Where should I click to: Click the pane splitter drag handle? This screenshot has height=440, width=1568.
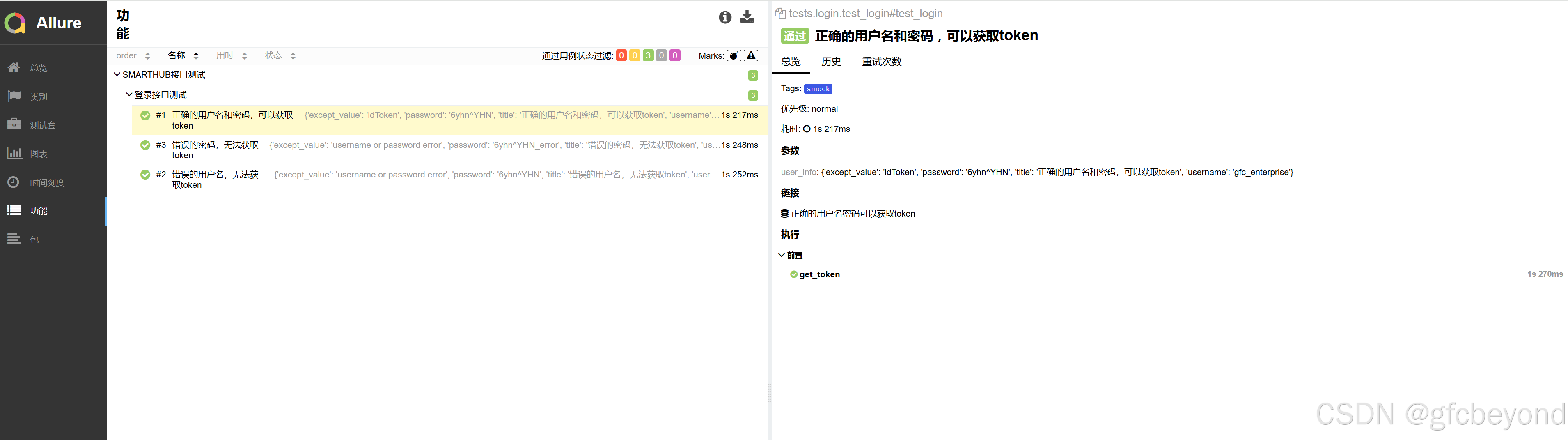tap(769, 393)
